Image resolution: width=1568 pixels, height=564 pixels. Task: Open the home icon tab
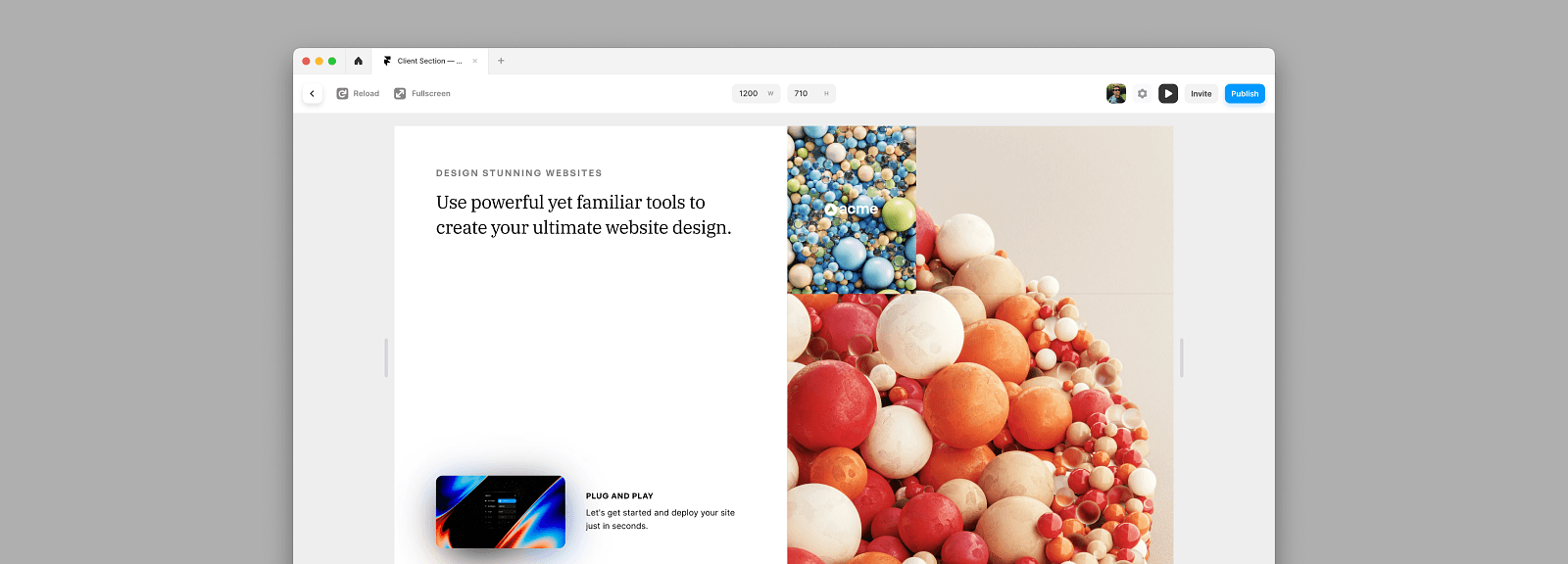point(359,61)
